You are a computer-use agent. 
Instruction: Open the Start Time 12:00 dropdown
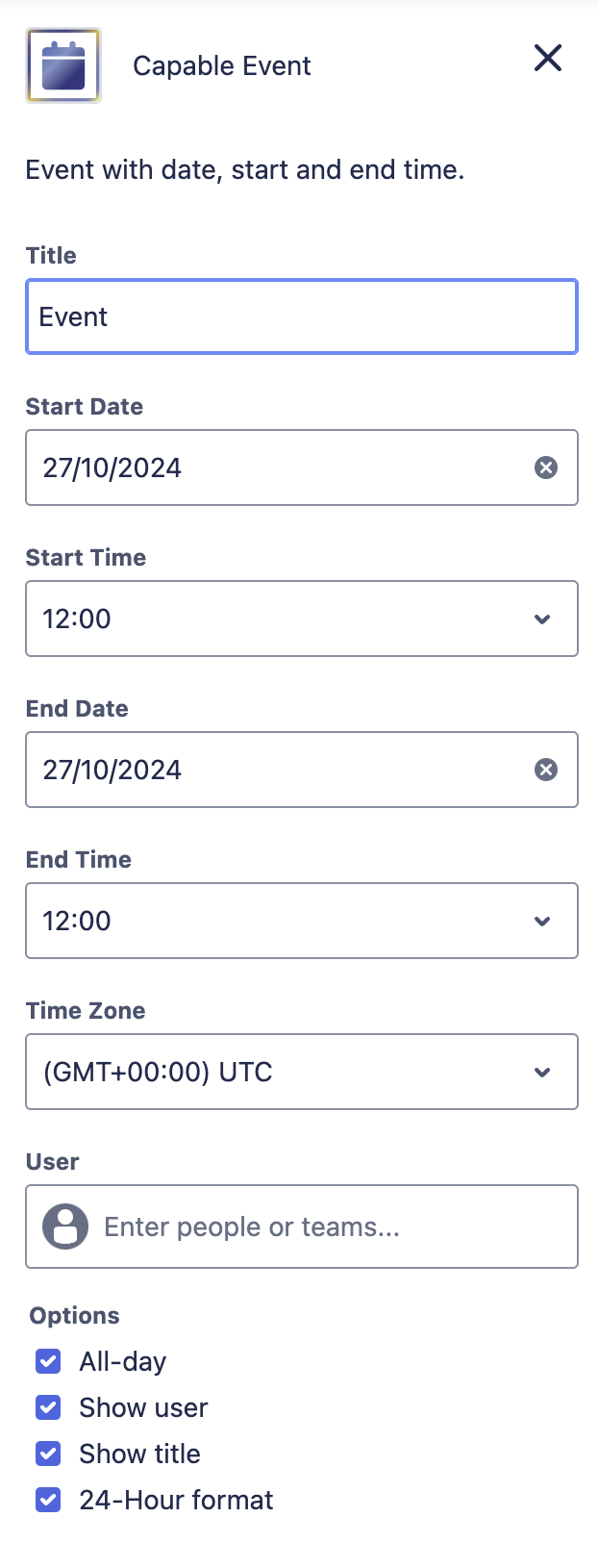click(302, 619)
